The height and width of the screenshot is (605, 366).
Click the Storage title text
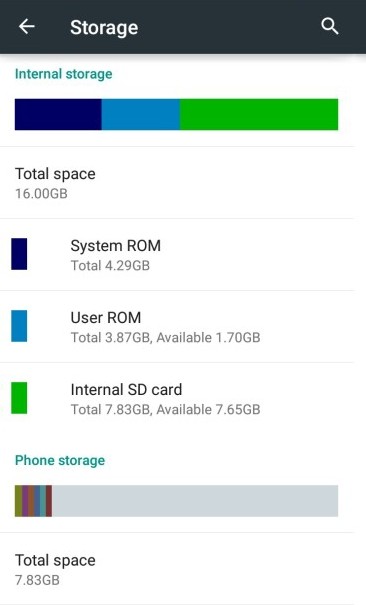click(x=104, y=28)
